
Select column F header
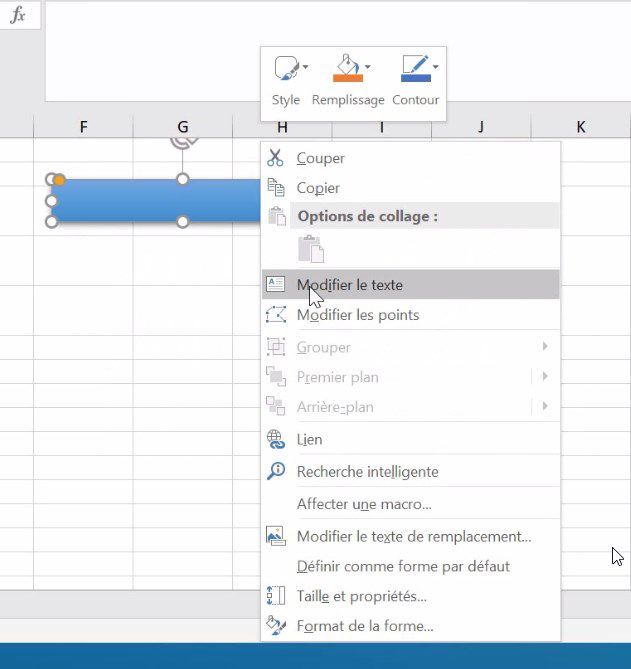click(x=83, y=127)
